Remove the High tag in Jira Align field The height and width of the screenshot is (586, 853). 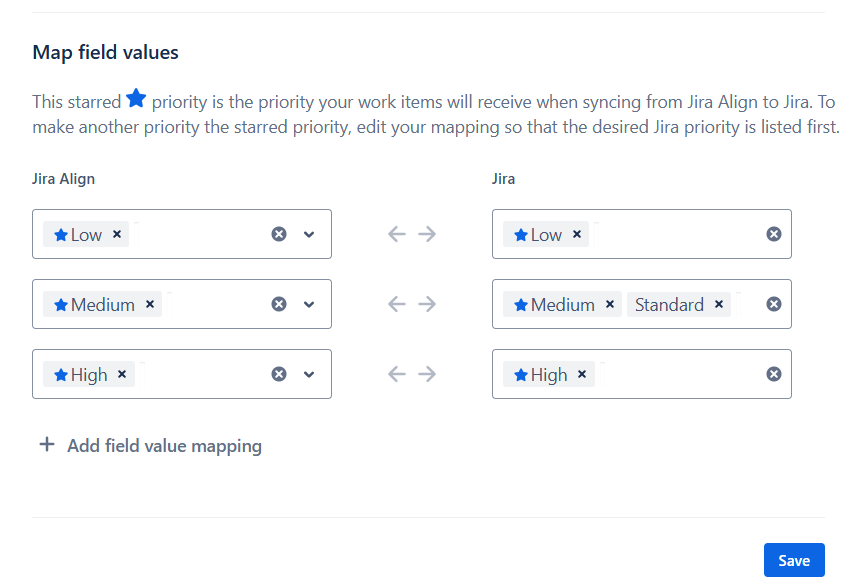click(x=122, y=374)
